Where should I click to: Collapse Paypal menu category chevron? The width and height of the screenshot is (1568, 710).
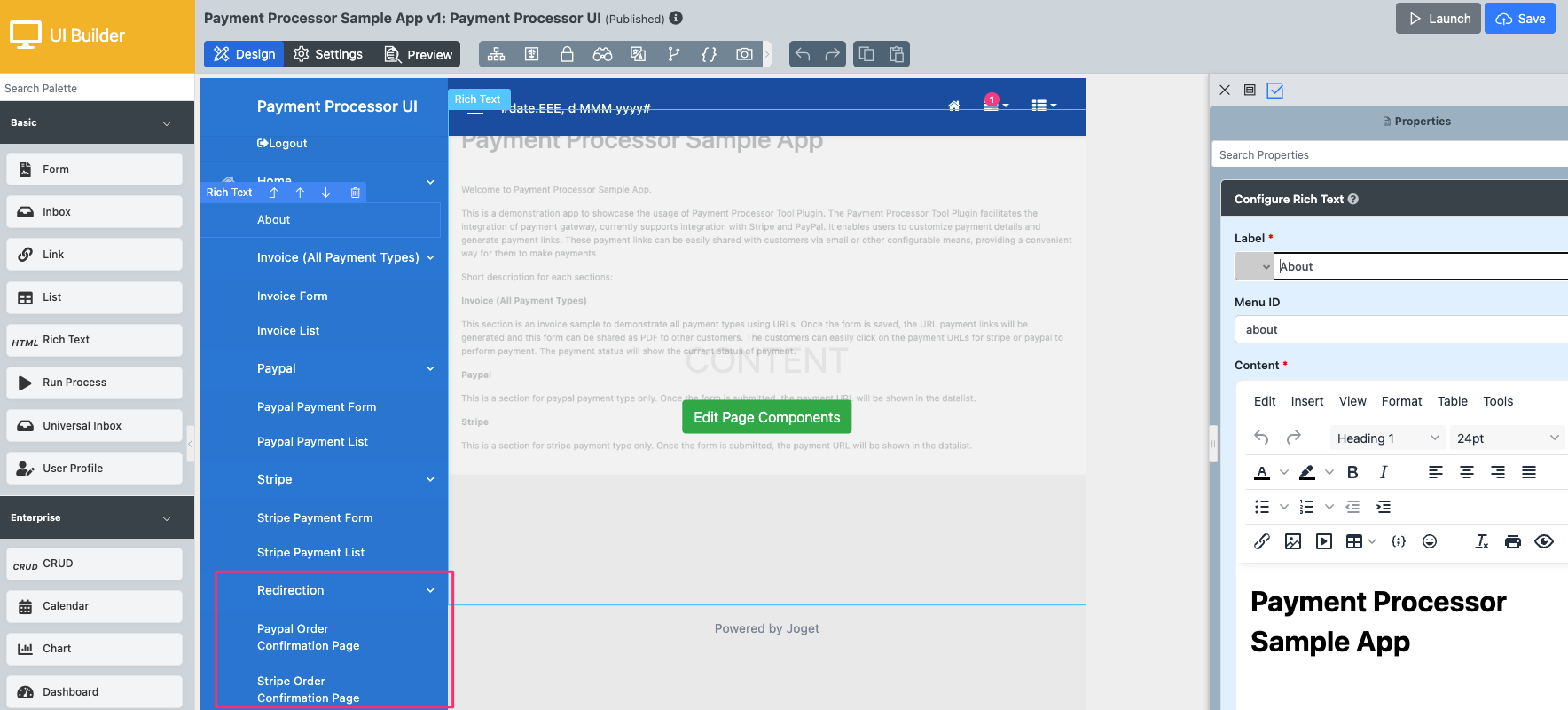coord(430,368)
